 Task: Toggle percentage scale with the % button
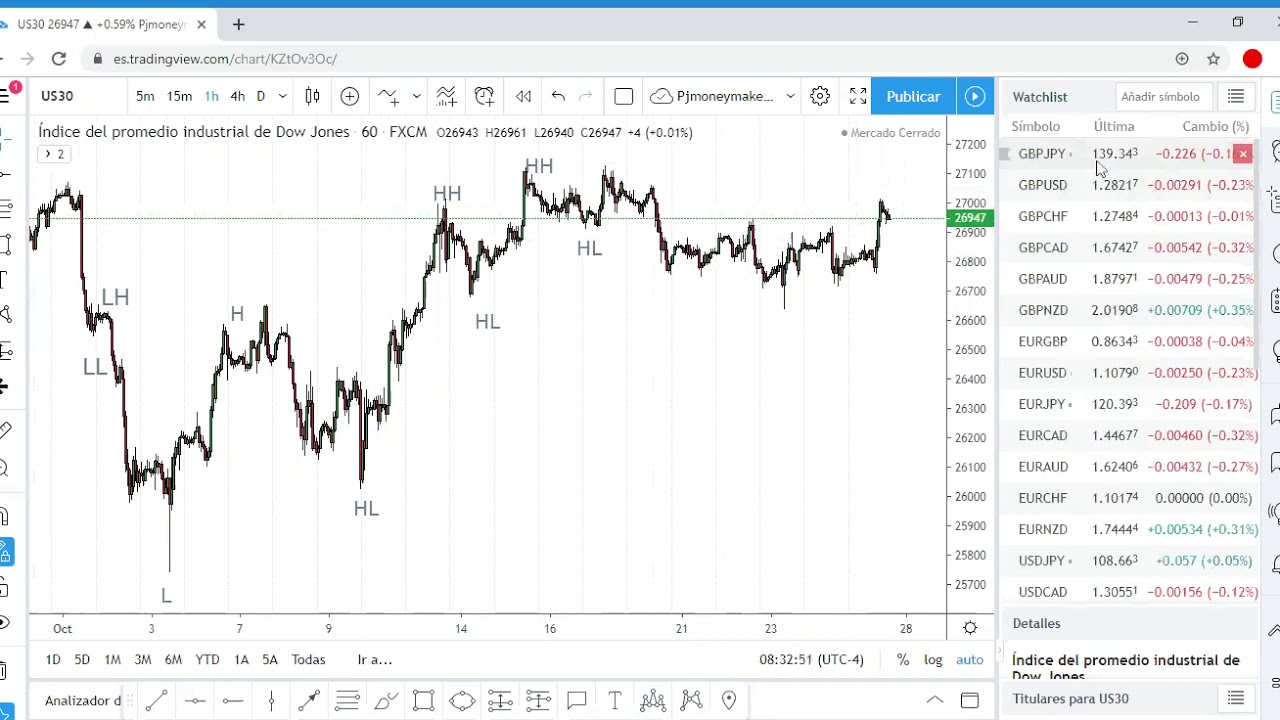pos(903,660)
